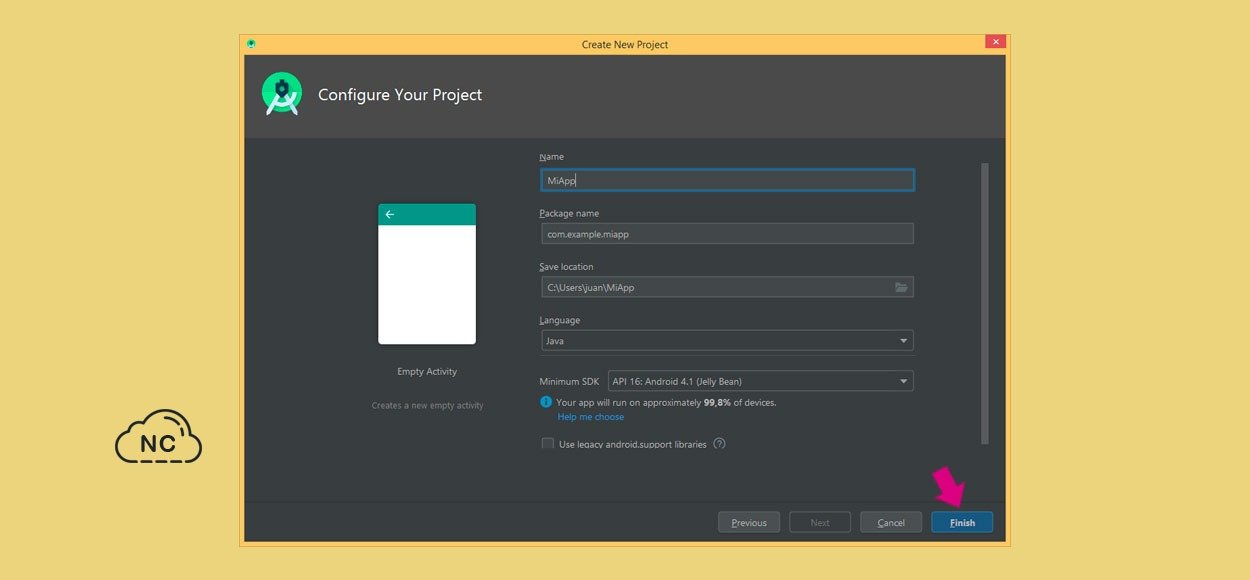The width and height of the screenshot is (1250, 580).
Task: Click the vertical scrollbar of the form
Action: [x=984, y=300]
